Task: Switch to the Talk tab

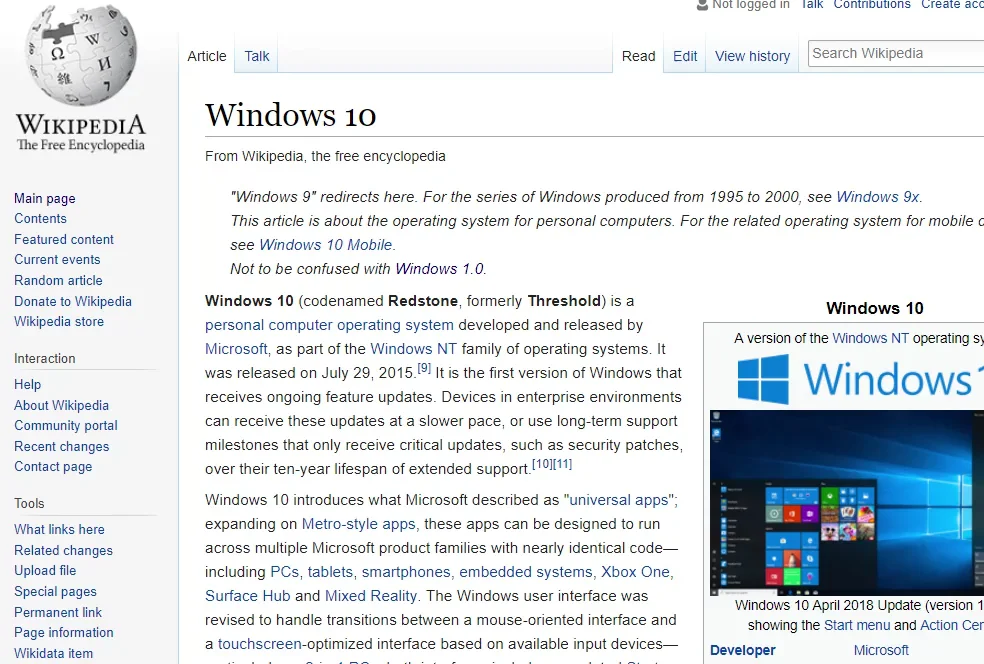Action: 257,56
